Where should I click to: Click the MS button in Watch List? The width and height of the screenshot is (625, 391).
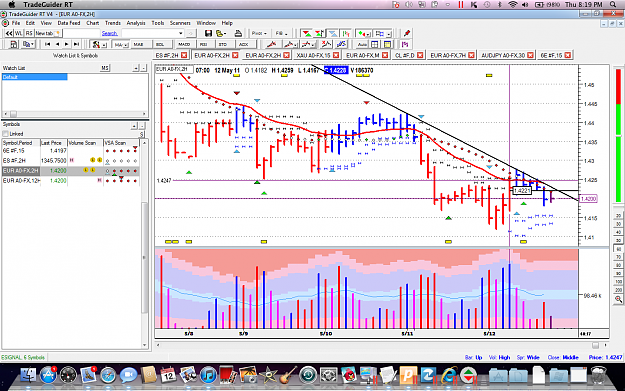point(105,68)
